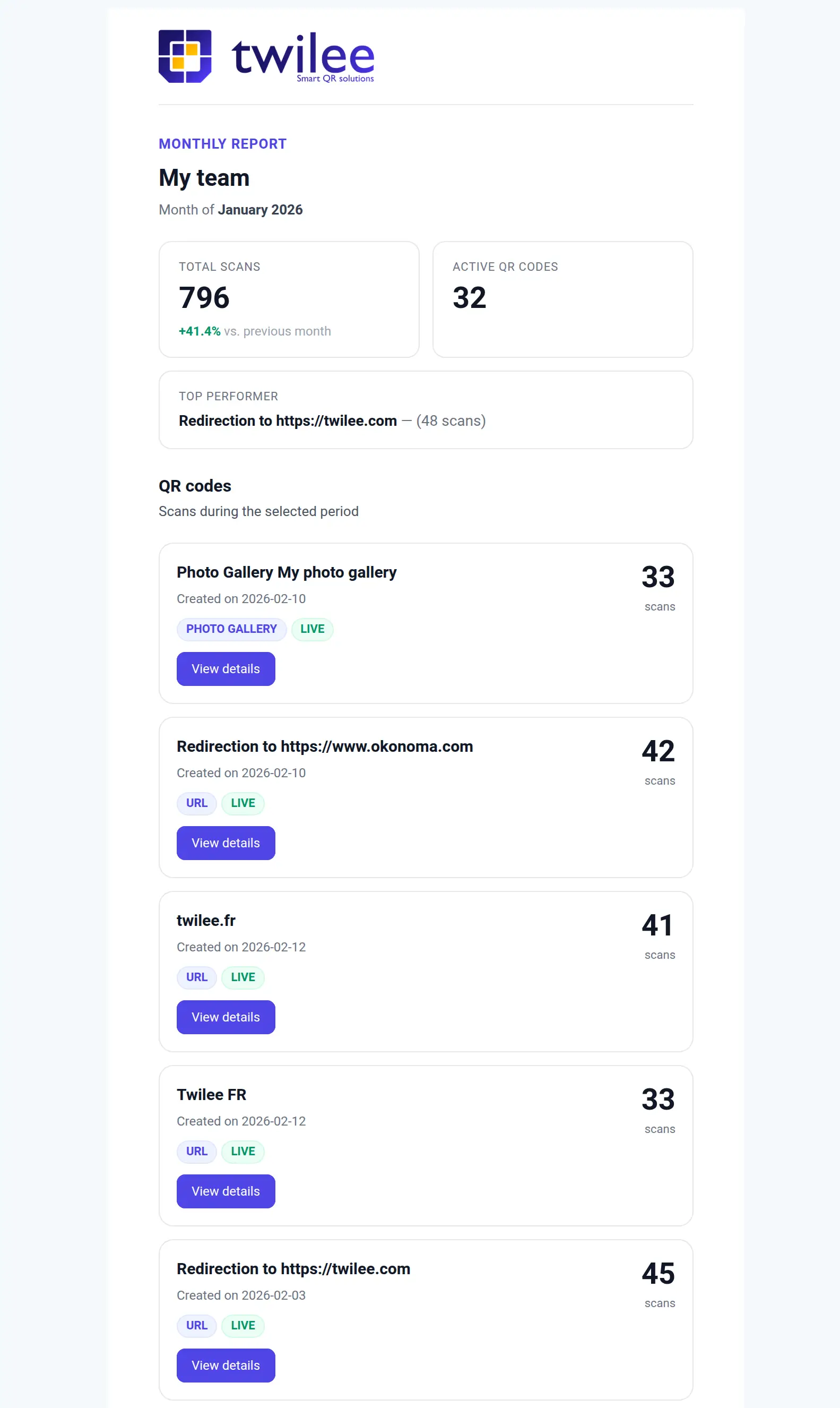This screenshot has width=840, height=1408.
Task: Open the Redirection to https://www.okonoma.com title
Action: (x=324, y=746)
